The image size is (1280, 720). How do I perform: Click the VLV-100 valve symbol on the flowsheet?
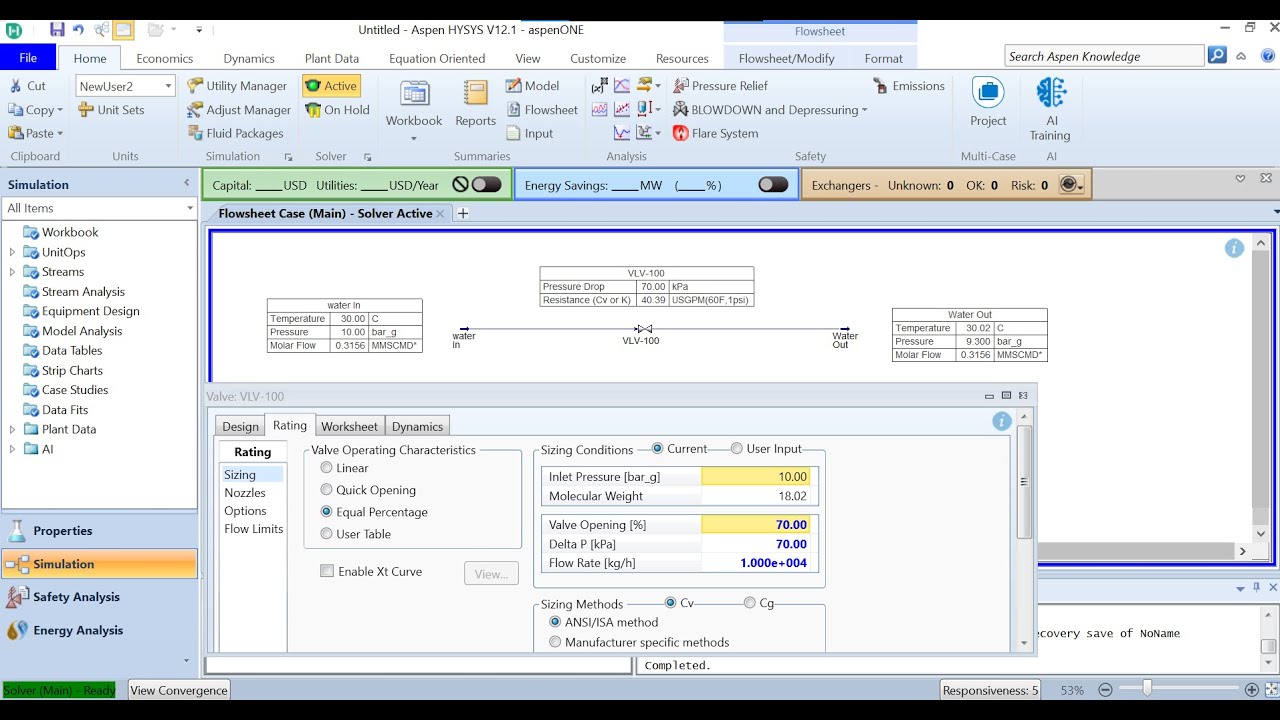tap(644, 329)
